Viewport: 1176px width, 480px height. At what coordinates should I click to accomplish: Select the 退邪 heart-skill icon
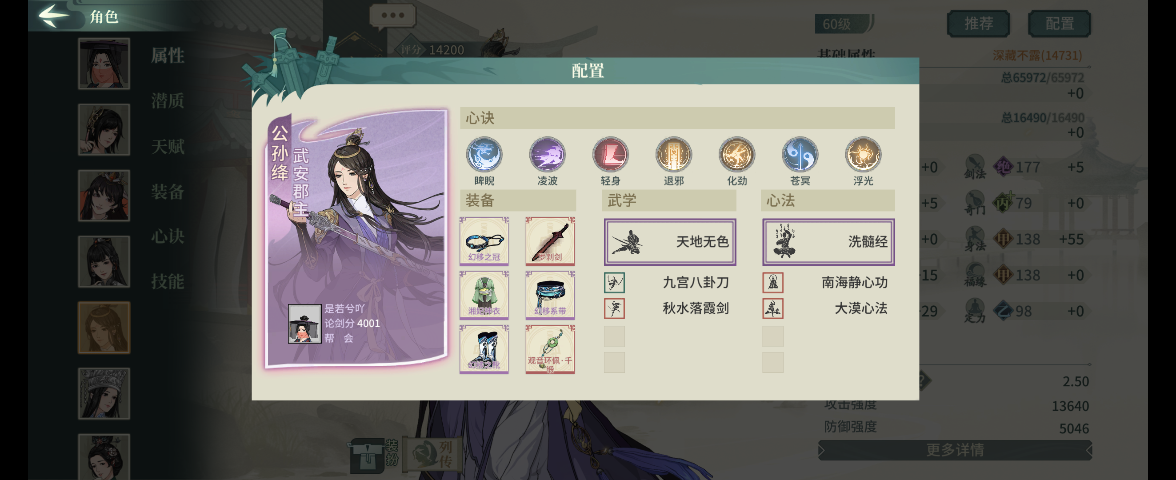pos(674,154)
